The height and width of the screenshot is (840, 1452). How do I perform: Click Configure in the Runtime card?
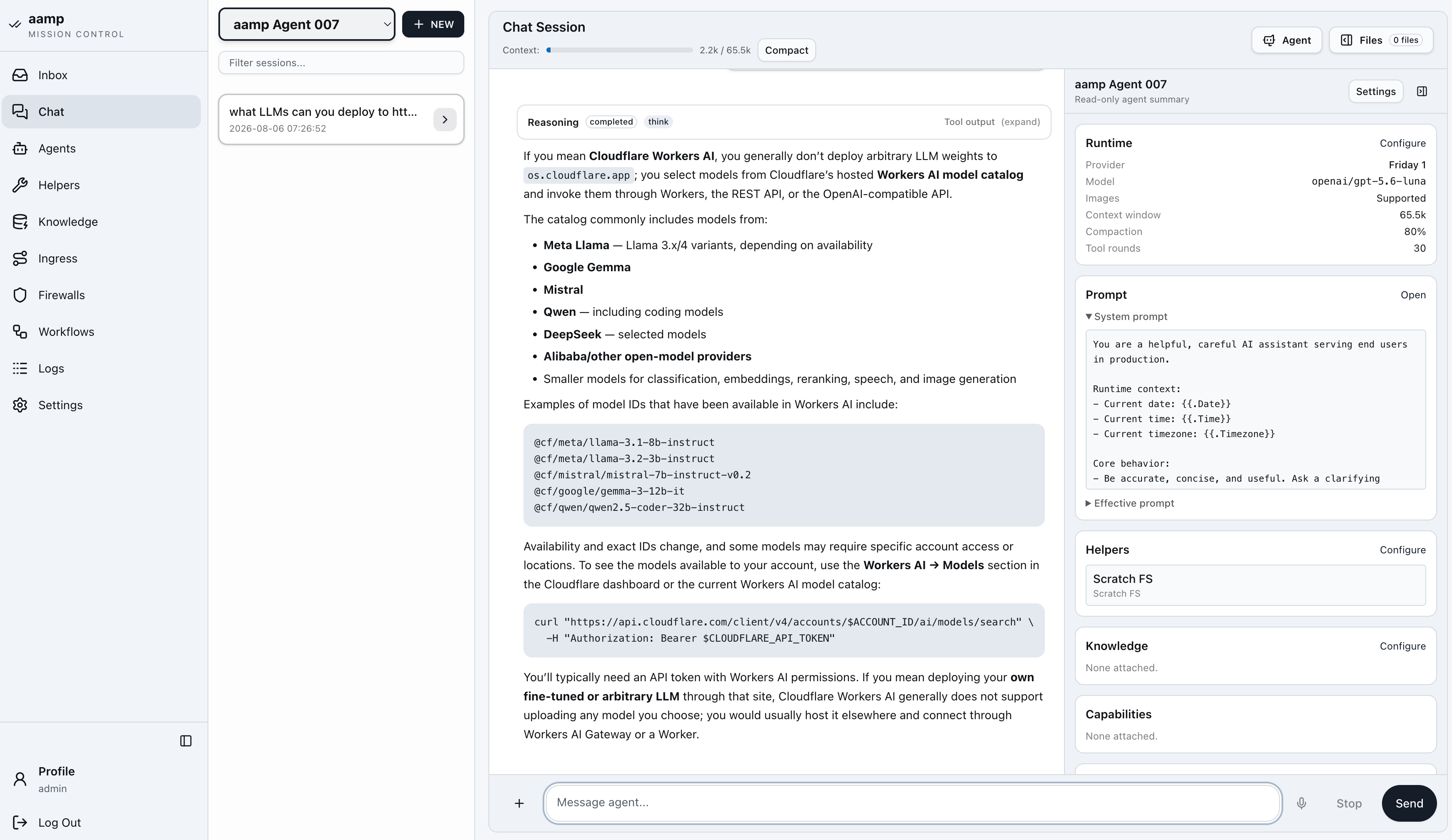pyautogui.click(x=1402, y=143)
